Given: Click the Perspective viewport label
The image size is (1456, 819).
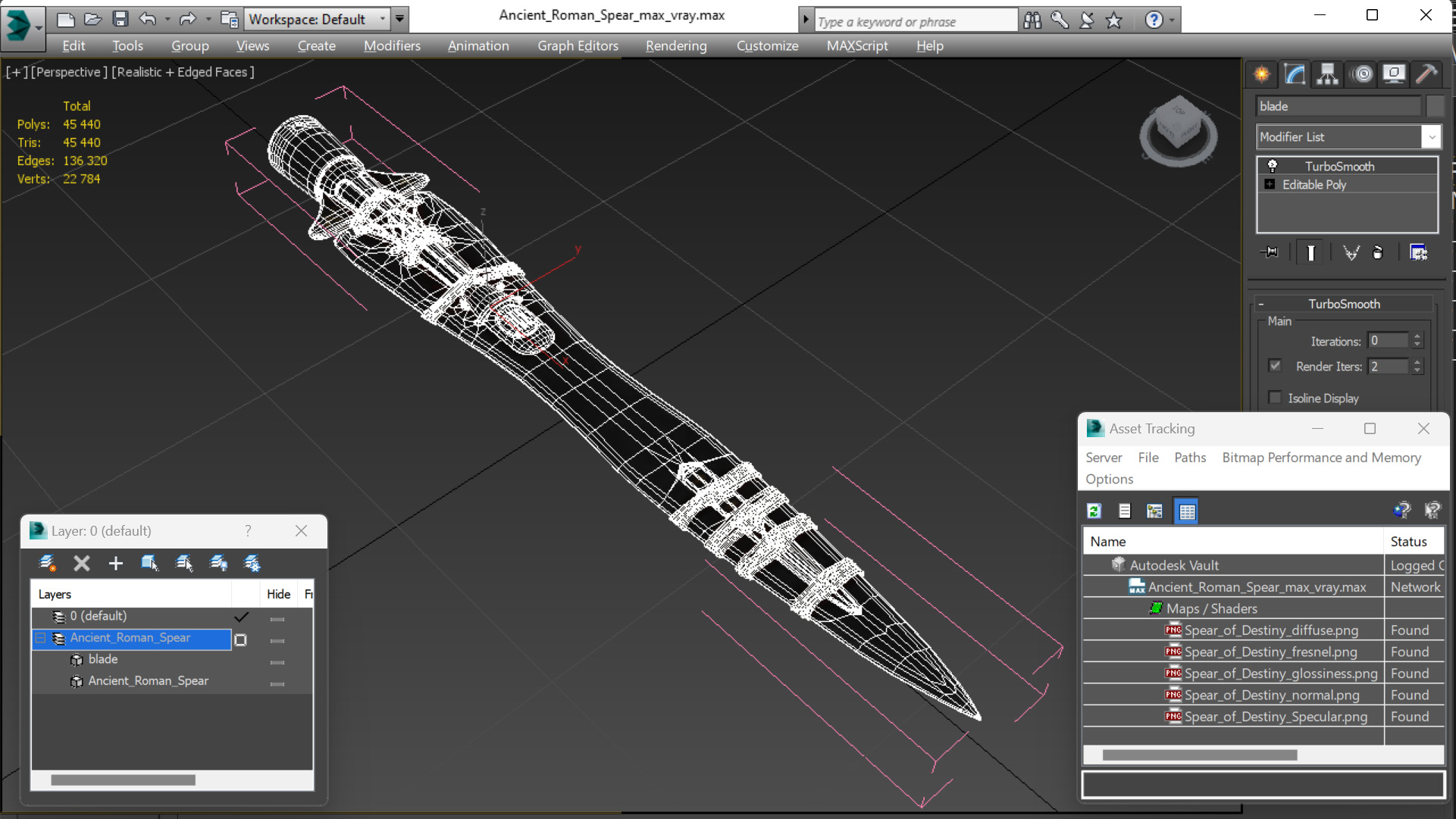Looking at the screenshot, I should [x=67, y=72].
